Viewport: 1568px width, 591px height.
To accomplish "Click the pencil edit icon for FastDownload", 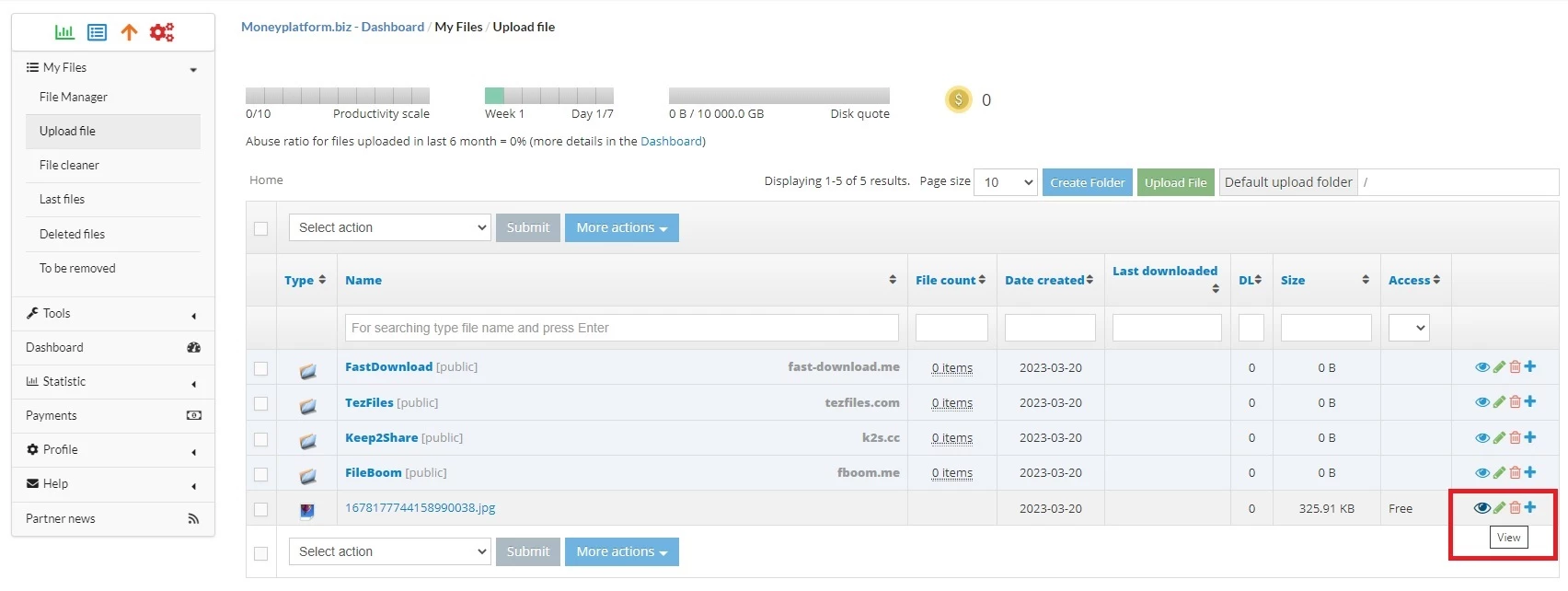I will point(1499,367).
